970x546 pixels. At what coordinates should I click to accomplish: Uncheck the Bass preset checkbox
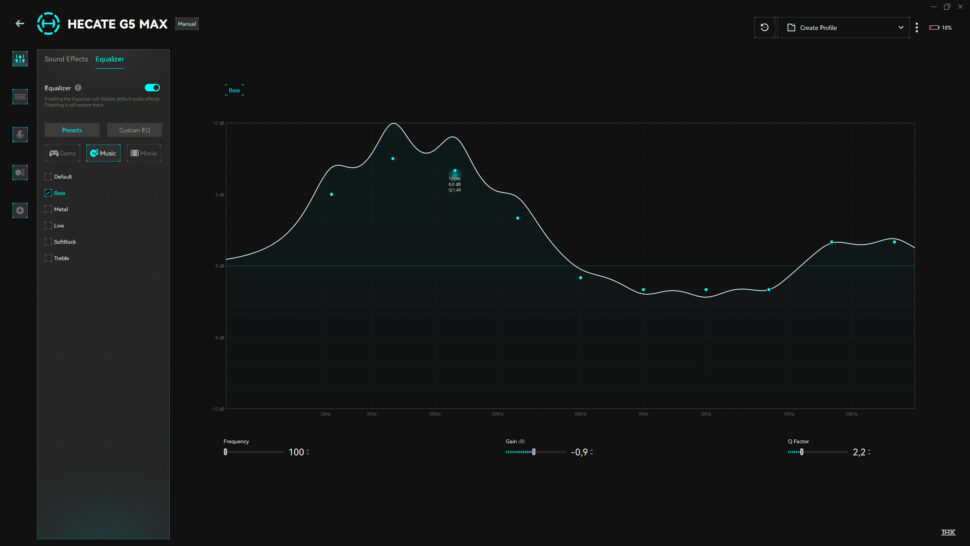coord(48,193)
